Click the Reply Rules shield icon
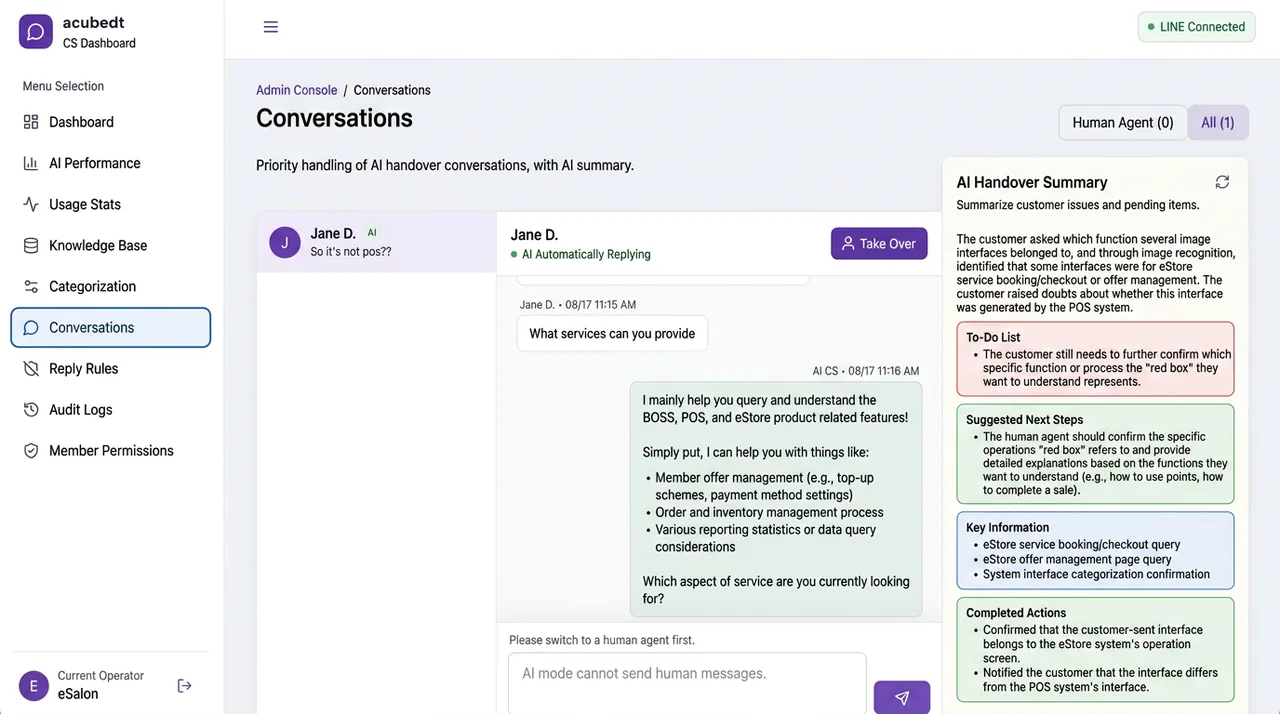This screenshot has width=1280, height=714. click(x=31, y=368)
